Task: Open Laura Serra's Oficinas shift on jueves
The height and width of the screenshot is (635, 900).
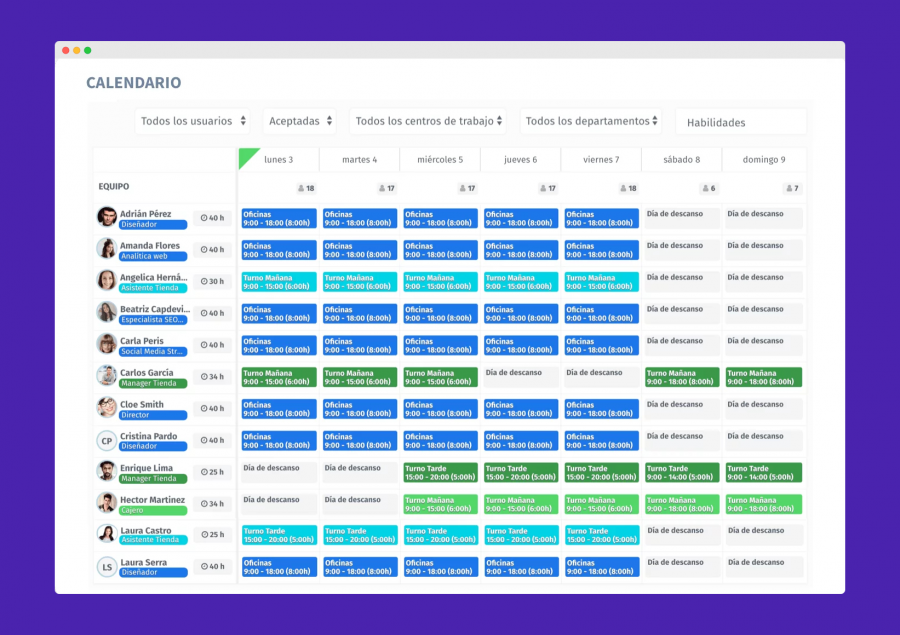Action: [x=521, y=567]
